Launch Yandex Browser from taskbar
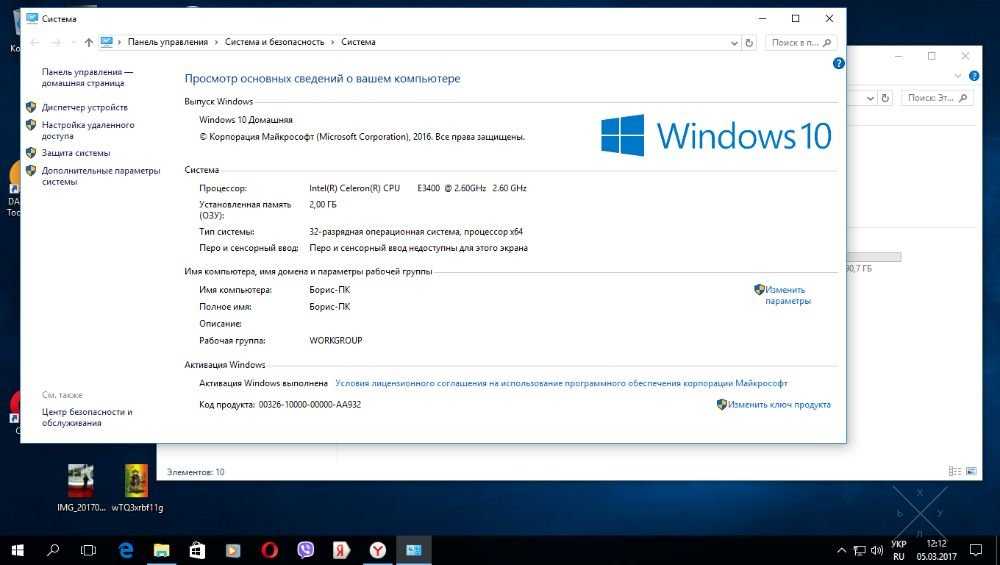 [x=378, y=550]
